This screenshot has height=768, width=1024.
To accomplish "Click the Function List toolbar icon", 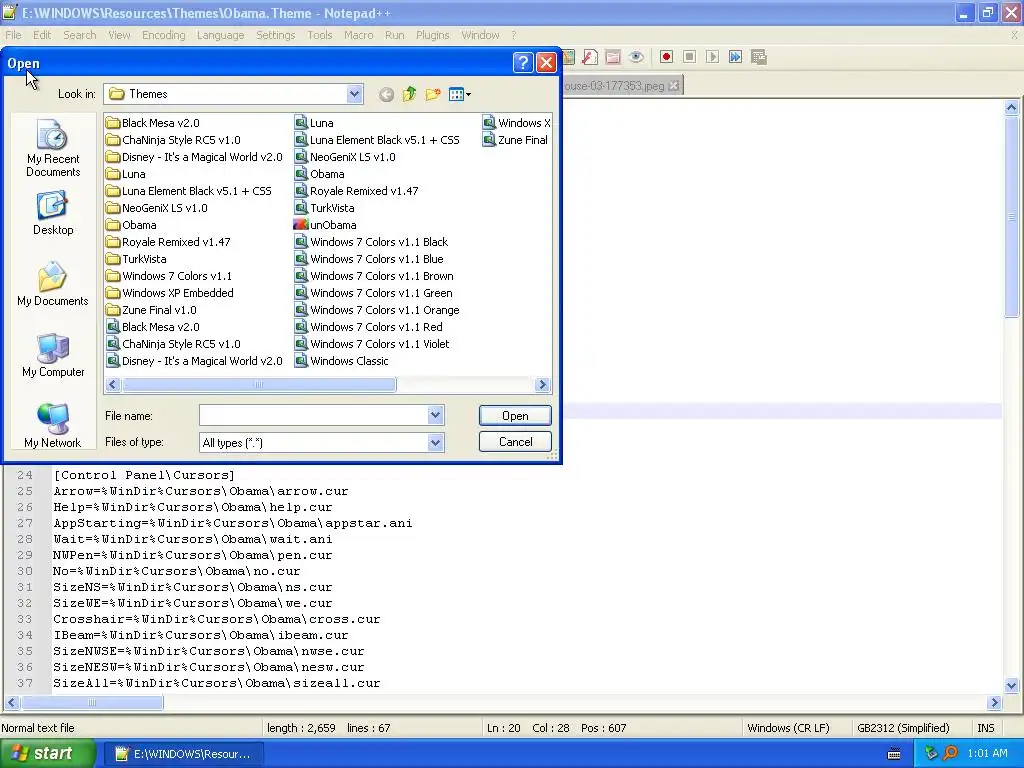I will point(590,57).
